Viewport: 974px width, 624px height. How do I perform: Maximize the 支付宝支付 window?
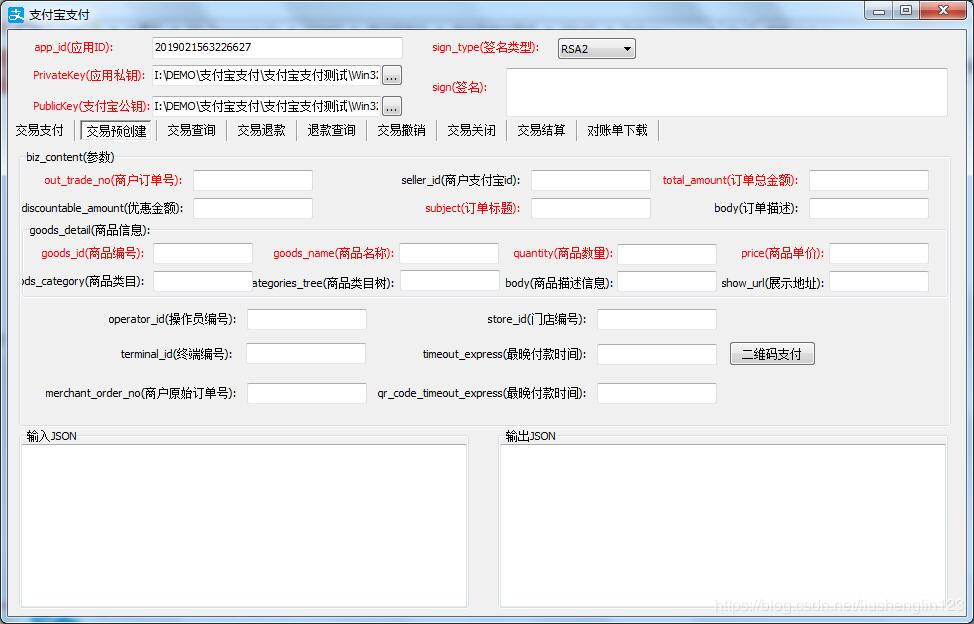coord(906,11)
